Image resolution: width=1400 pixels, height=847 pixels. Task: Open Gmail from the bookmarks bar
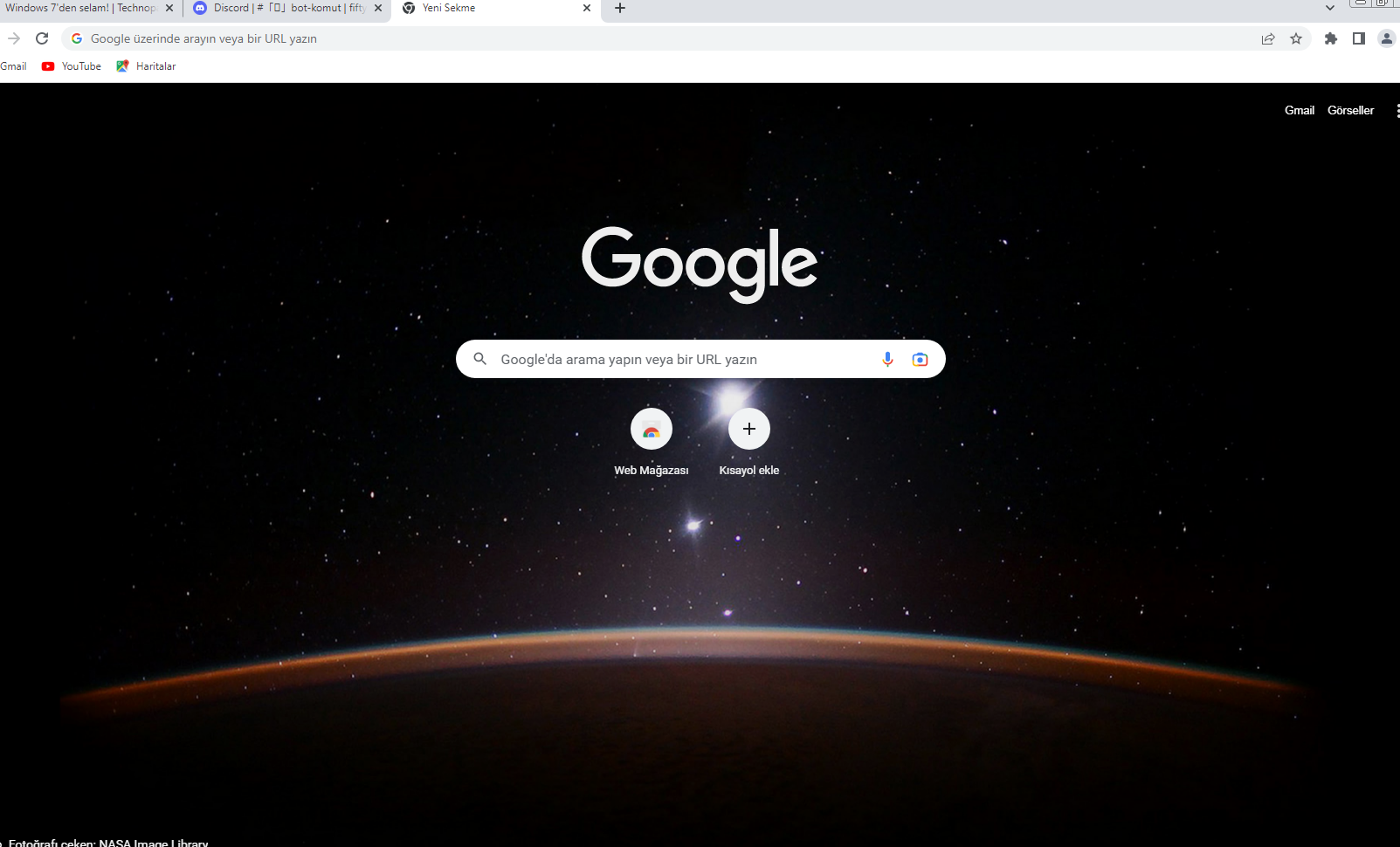13,66
